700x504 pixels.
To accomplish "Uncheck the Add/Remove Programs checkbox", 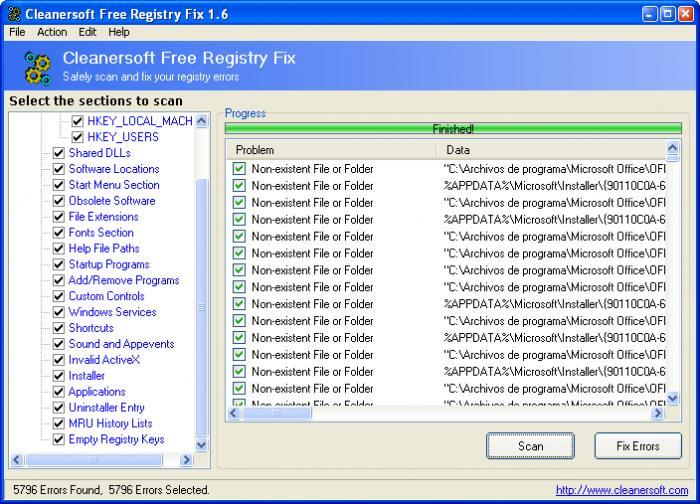I will coord(58,280).
